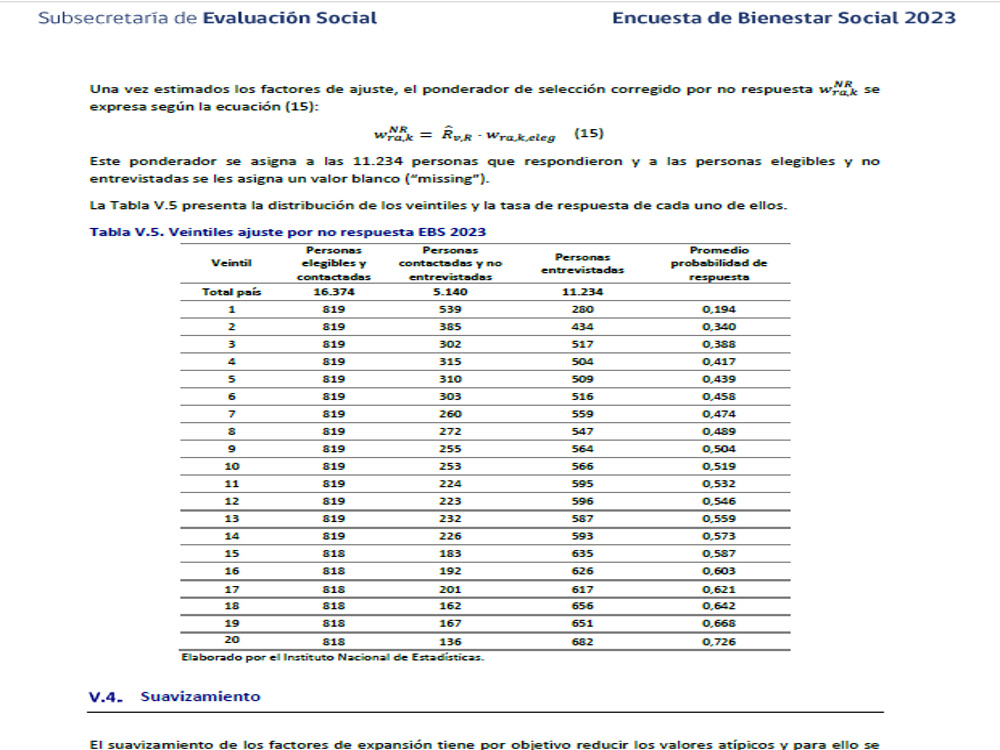Click the 'Veintil' column header
The width and height of the screenshot is (1000, 750).
click(x=232, y=263)
